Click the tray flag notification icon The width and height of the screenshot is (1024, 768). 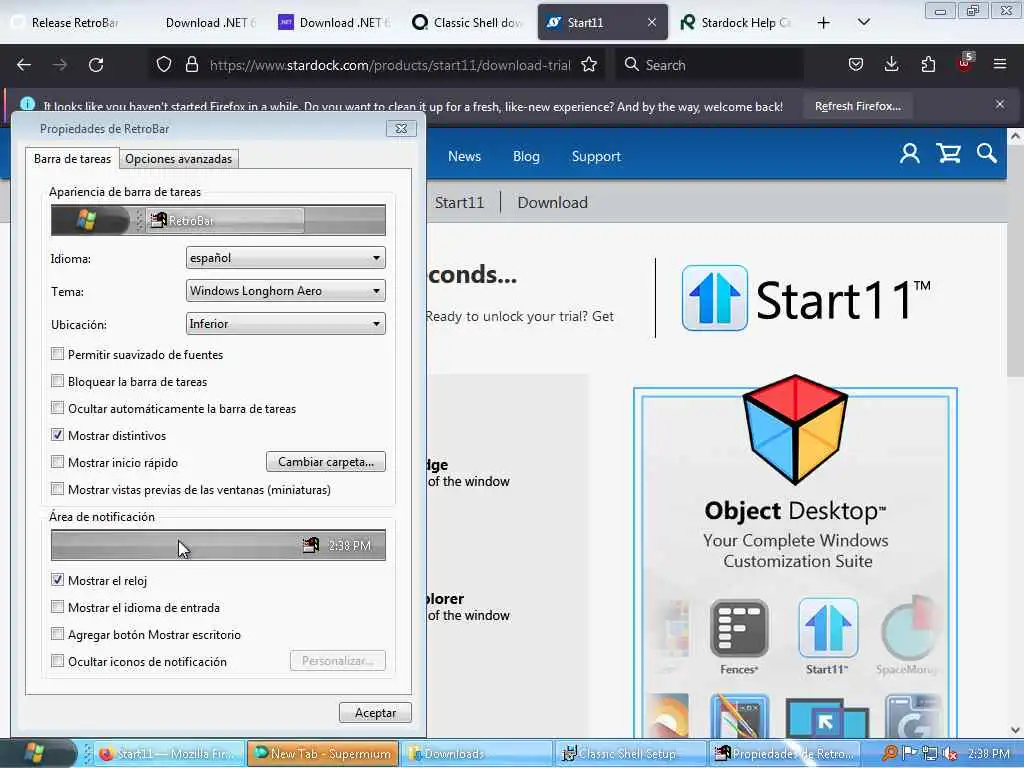pyautogui.click(x=909, y=753)
